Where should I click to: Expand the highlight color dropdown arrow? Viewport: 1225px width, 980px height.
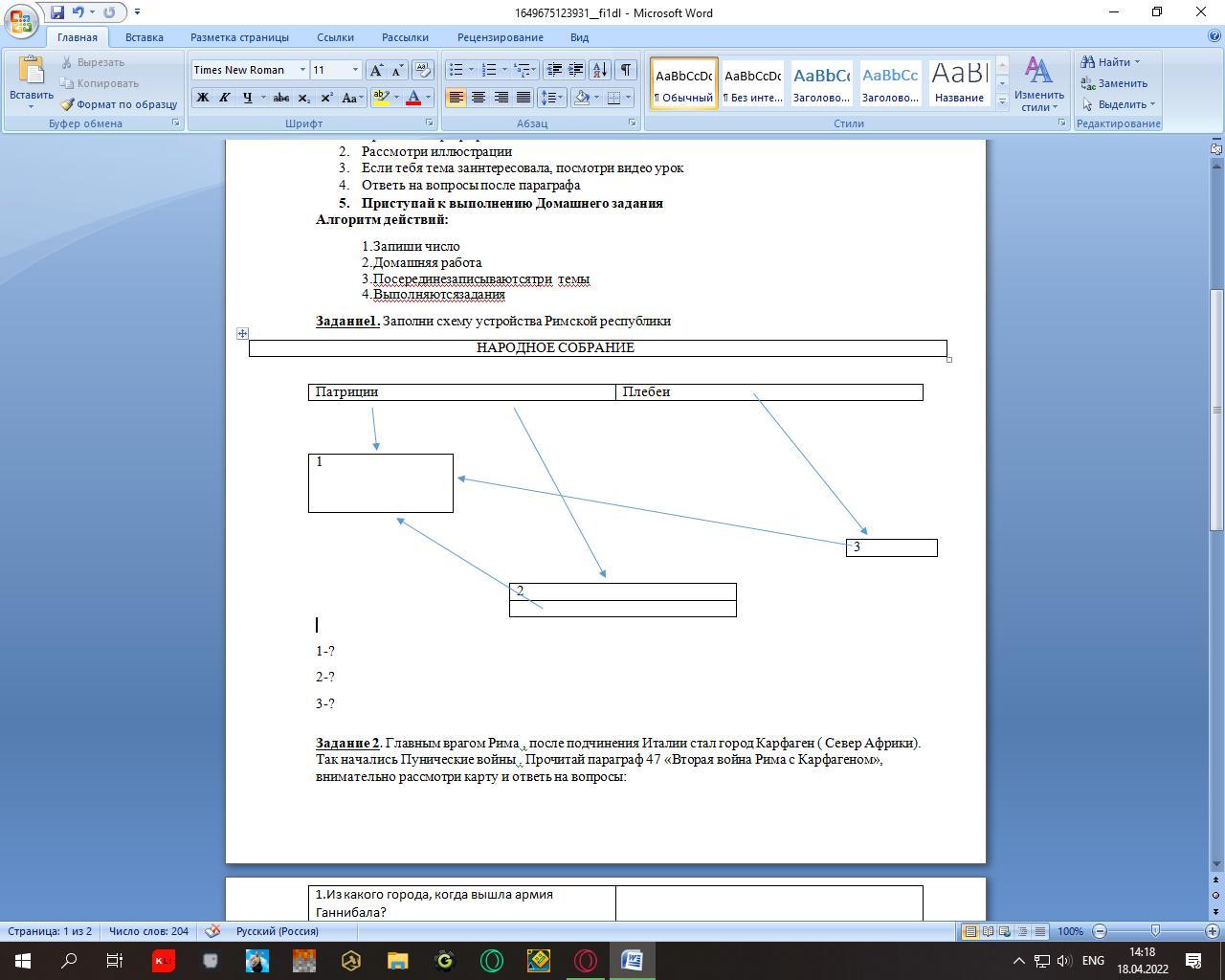[x=396, y=98]
